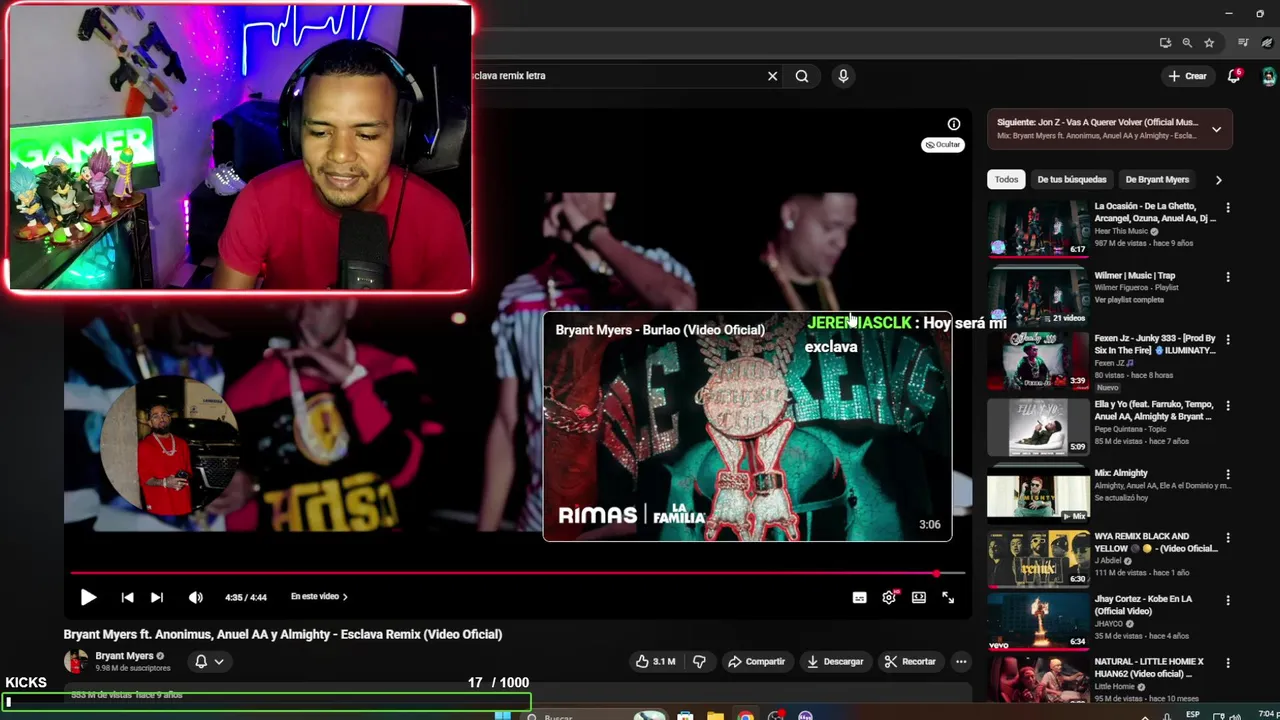Screen dimensions: 1280x720
Task: Open 'Wilmer | Music | Trap' playlist
Action: pyautogui.click(x=1038, y=295)
